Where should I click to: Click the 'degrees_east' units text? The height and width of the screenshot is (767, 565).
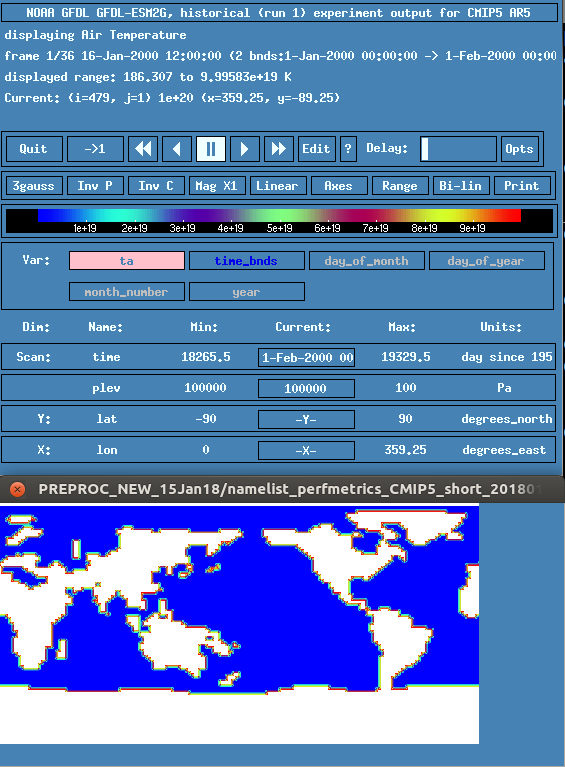[x=504, y=450]
